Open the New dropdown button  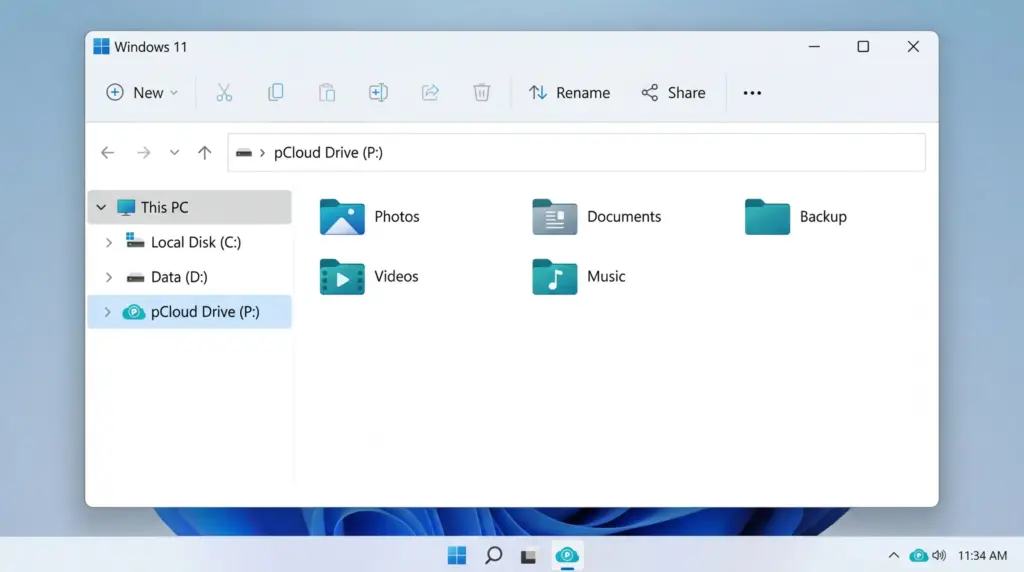pyautogui.click(x=142, y=93)
